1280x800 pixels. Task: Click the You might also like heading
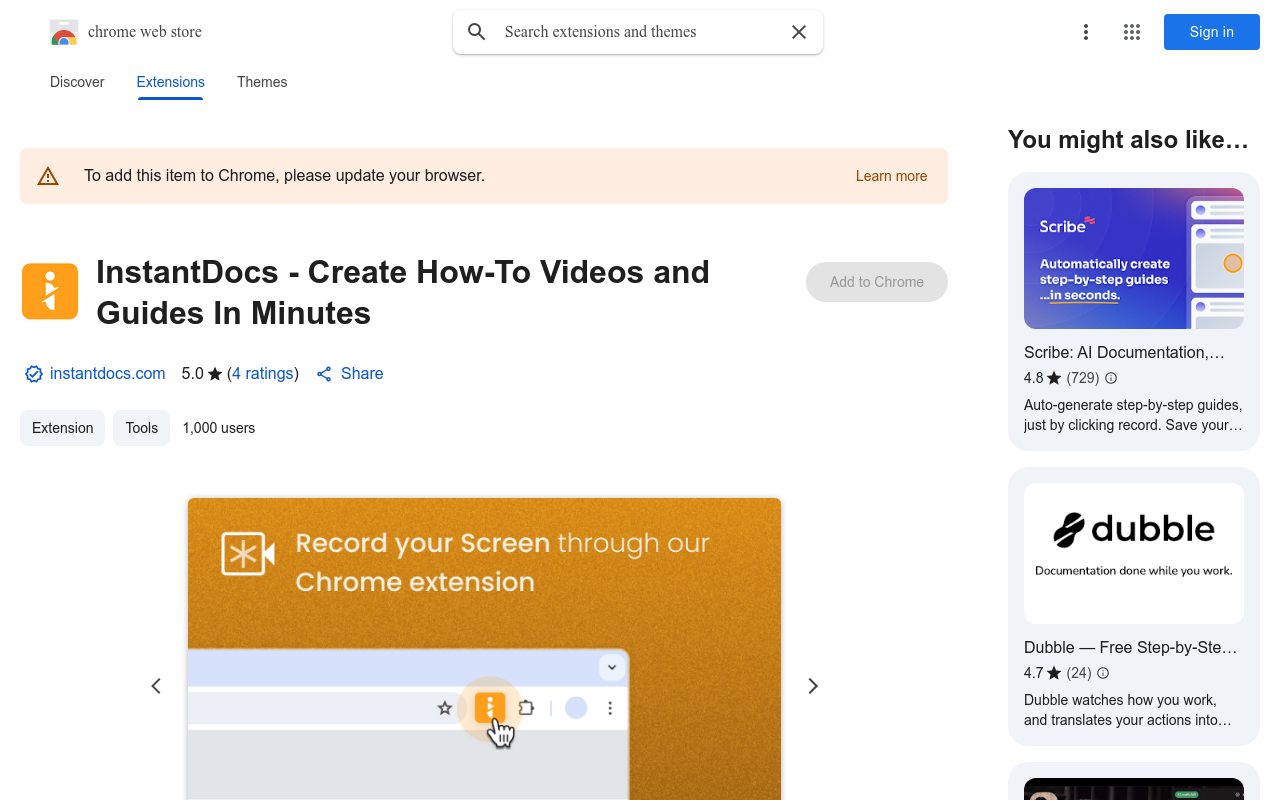(x=1128, y=140)
